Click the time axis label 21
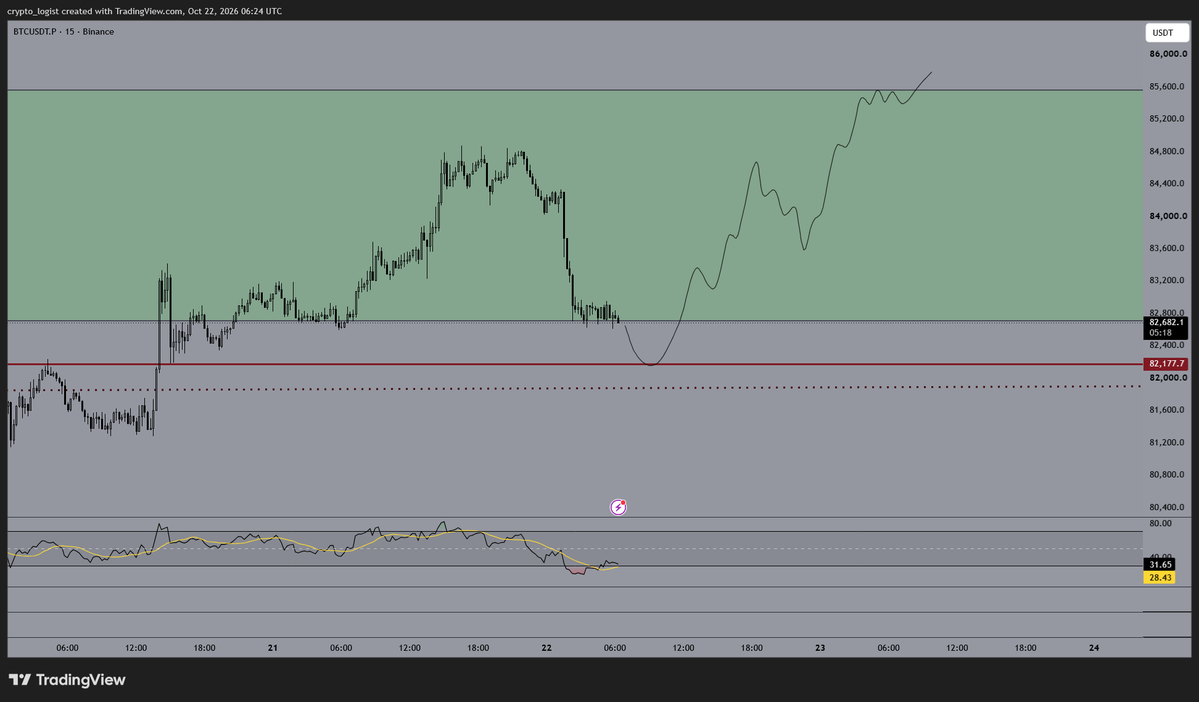 273,648
